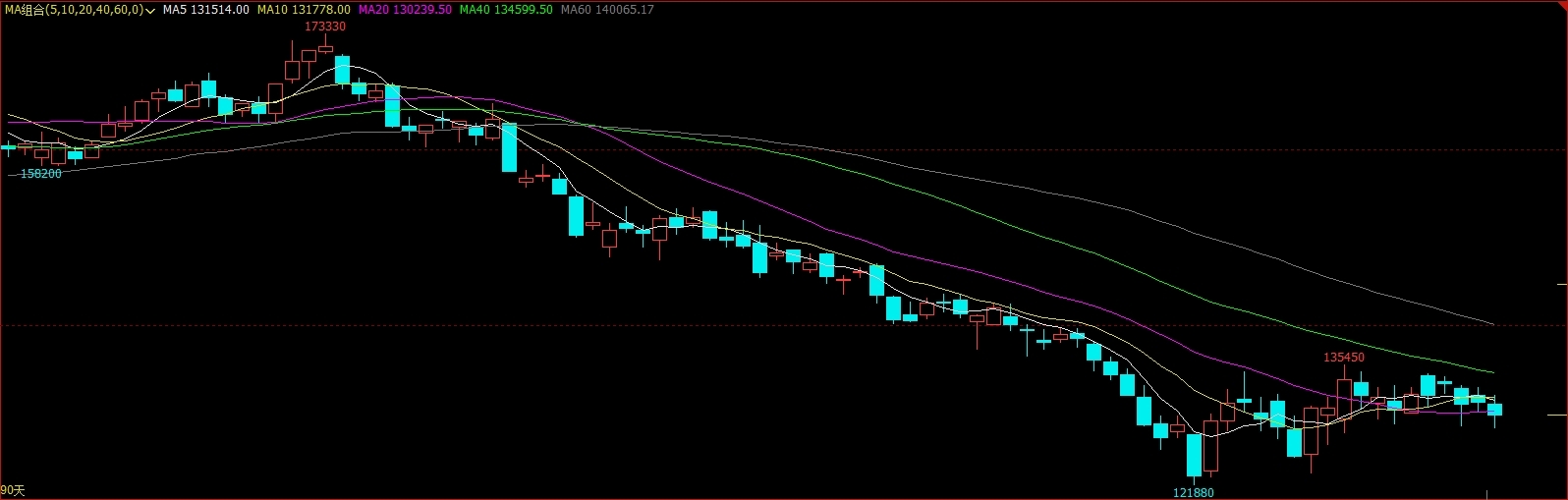Image resolution: width=1568 pixels, height=500 pixels.
Task: Click the large cyan candle above 121880
Action: pos(1194,455)
